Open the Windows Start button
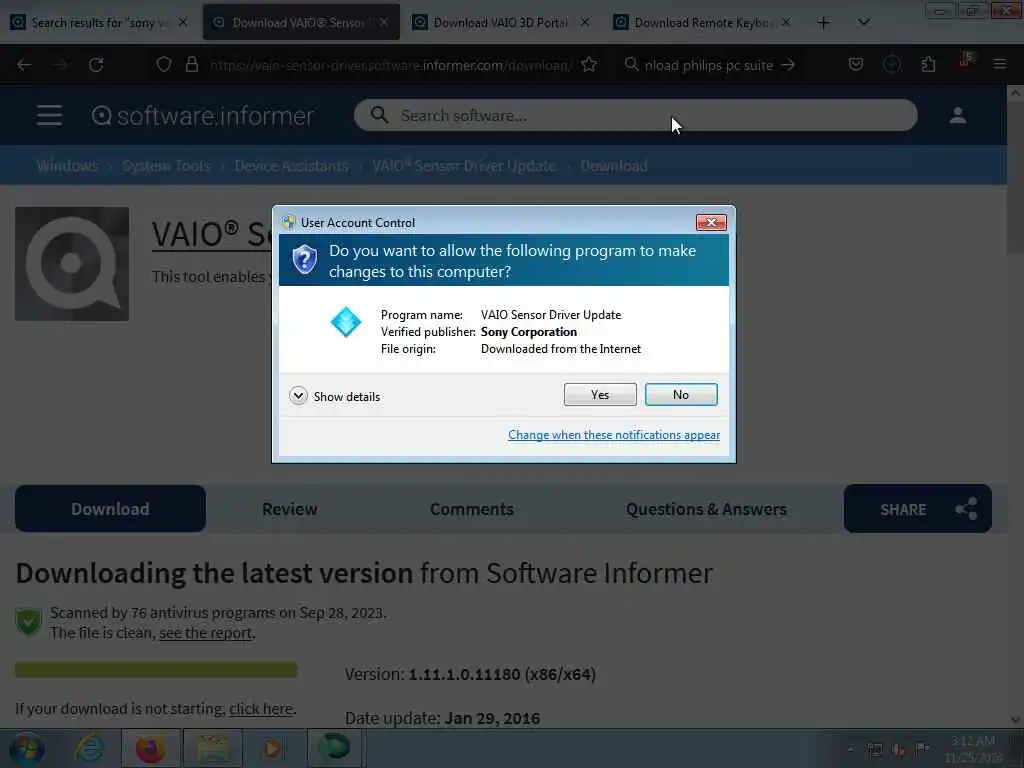 (27, 748)
